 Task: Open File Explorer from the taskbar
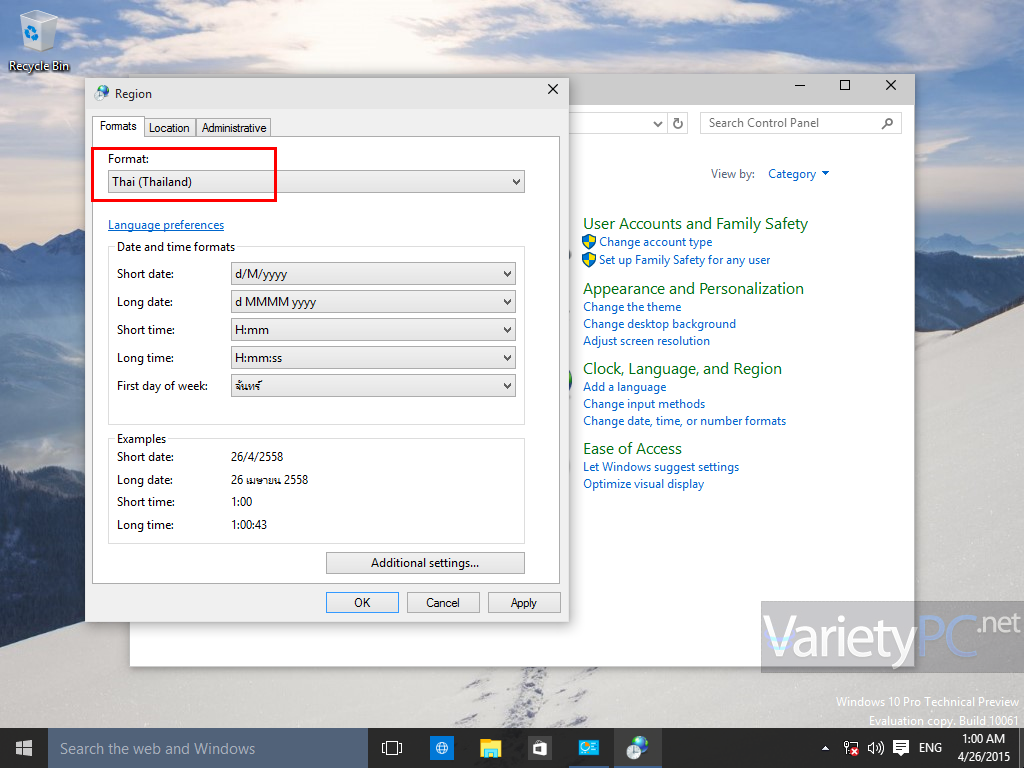(490, 748)
